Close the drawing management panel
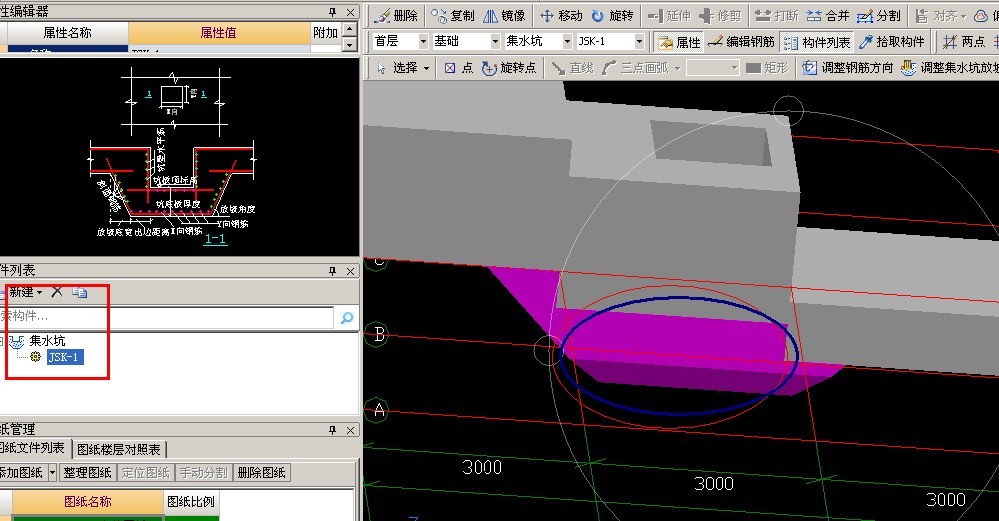Screen dimensions: 999x521 click(x=350, y=431)
